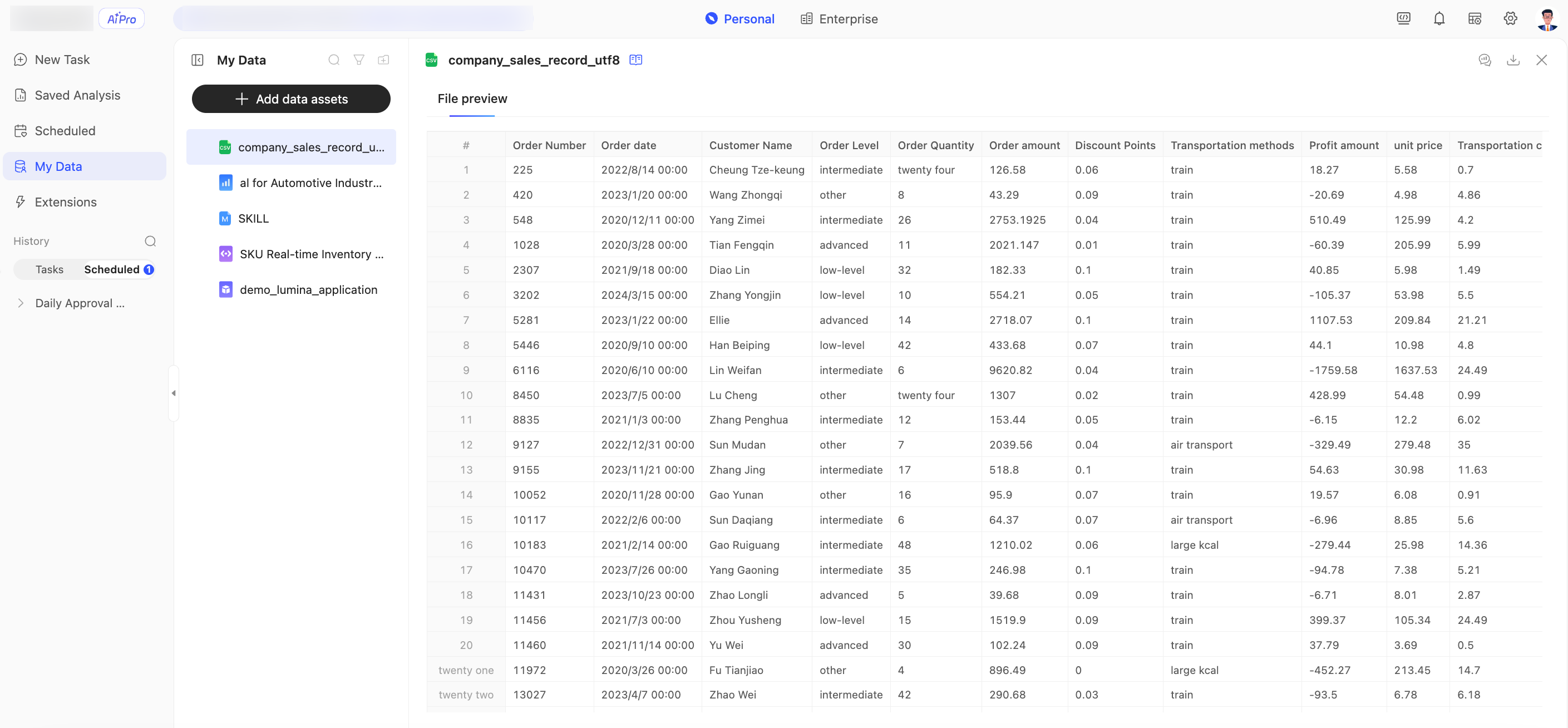Click the blurred search bar at top
Screen dimensions: 1568x728
[353, 18]
